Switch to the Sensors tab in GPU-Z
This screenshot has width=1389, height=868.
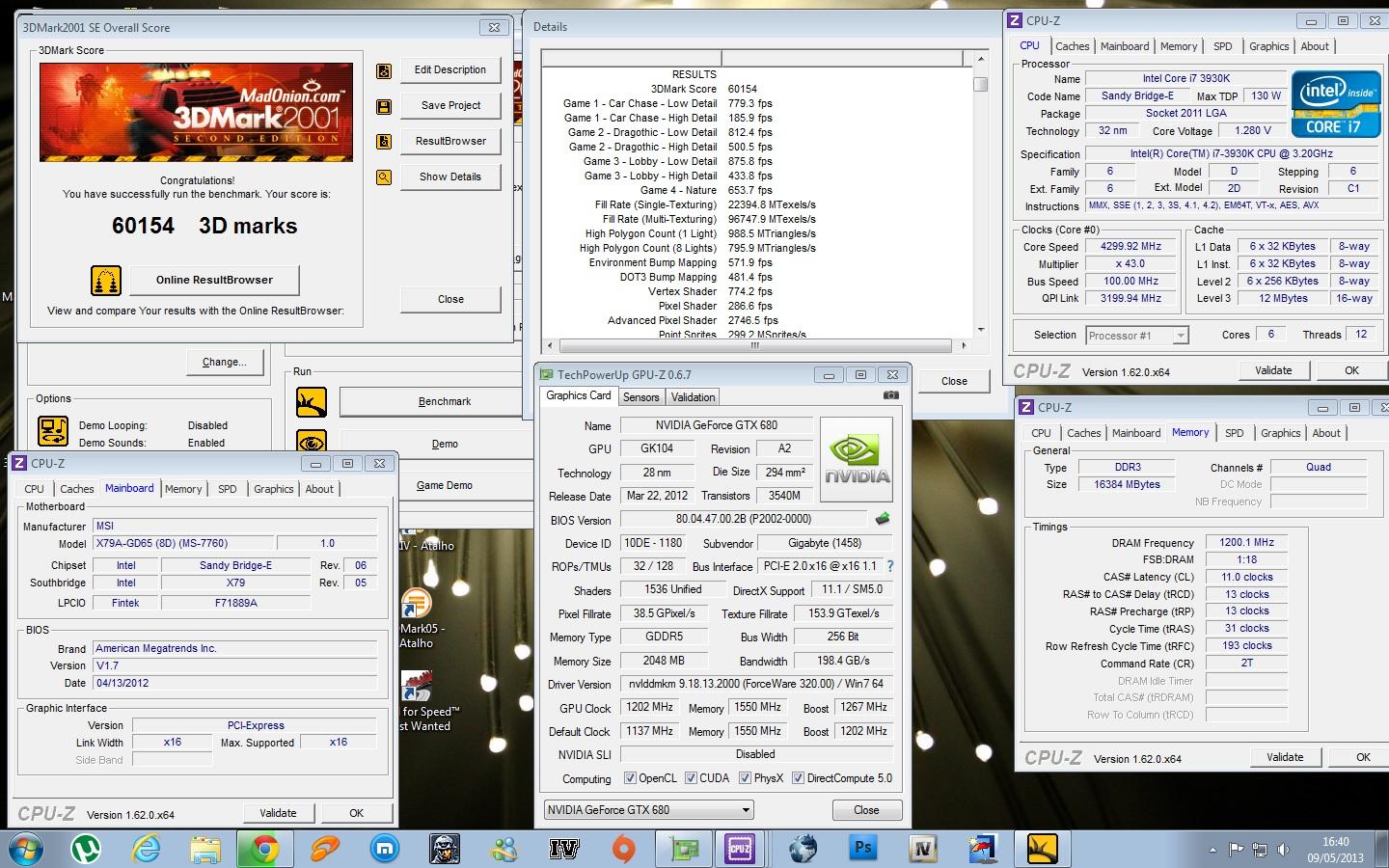pos(640,397)
